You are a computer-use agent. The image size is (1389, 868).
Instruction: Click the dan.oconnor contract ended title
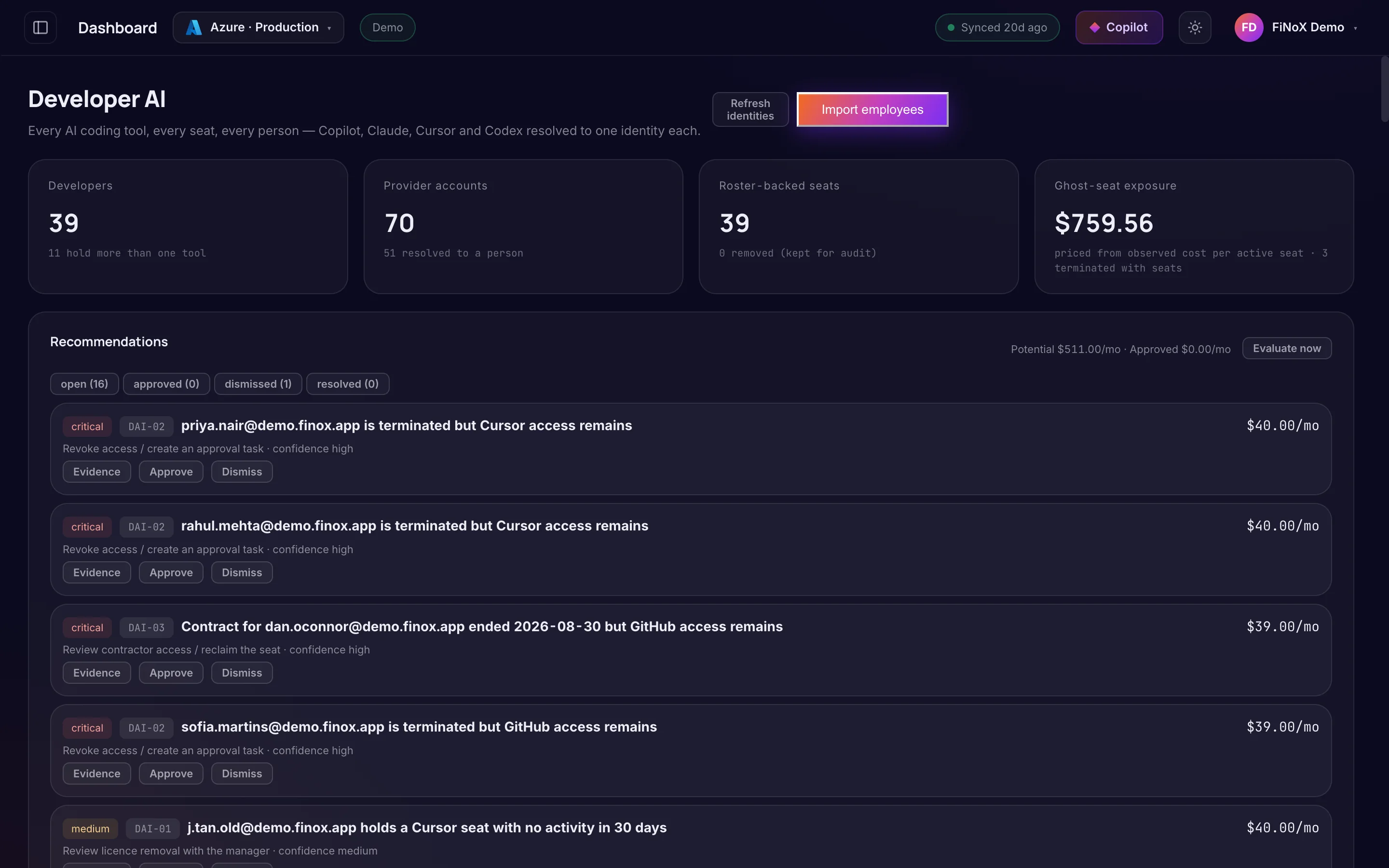coord(481,626)
